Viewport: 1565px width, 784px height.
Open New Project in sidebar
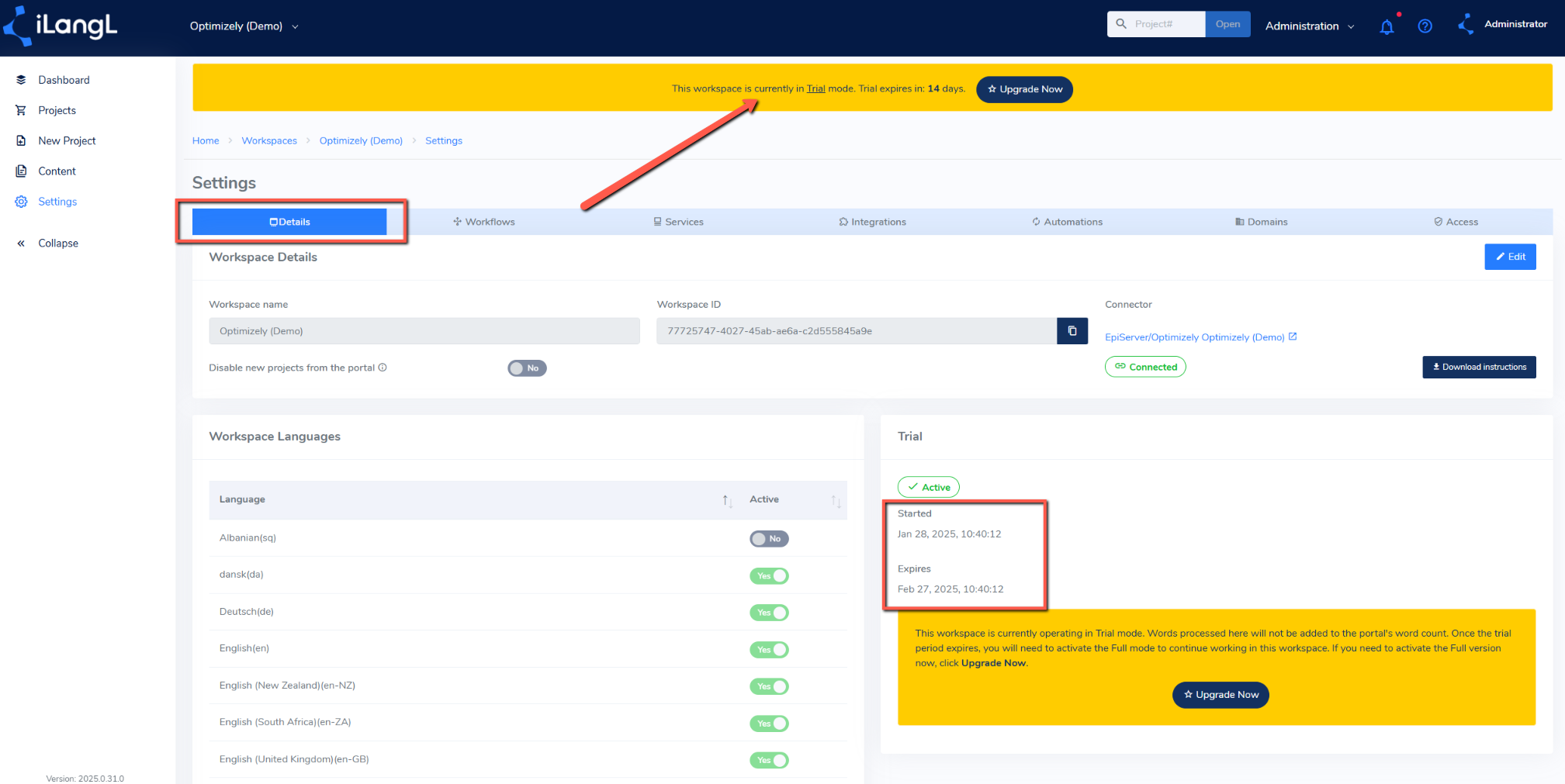click(x=67, y=140)
